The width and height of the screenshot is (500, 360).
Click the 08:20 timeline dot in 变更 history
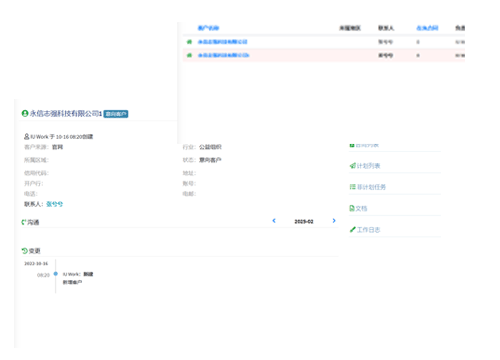click(x=56, y=274)
